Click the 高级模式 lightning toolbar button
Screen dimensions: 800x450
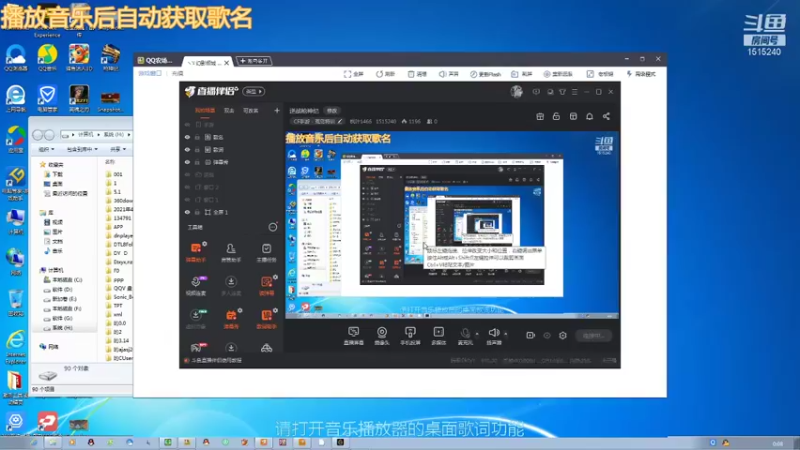point(641,74)
